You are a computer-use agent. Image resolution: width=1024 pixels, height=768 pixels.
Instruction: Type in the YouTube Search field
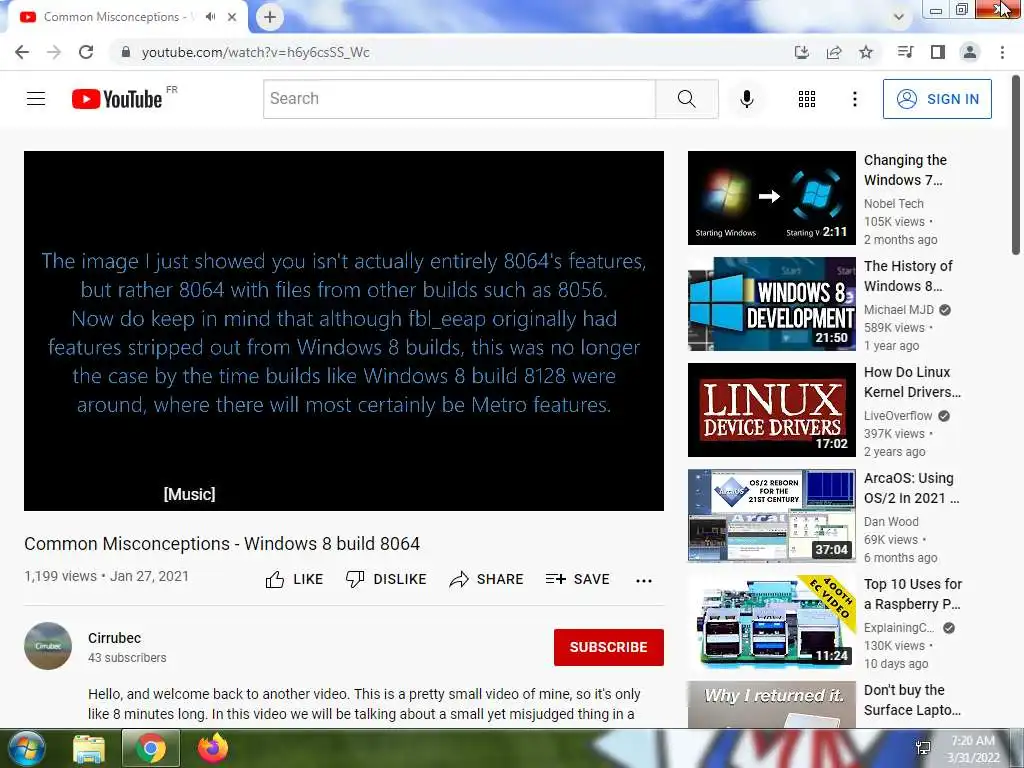pos(459,99)
